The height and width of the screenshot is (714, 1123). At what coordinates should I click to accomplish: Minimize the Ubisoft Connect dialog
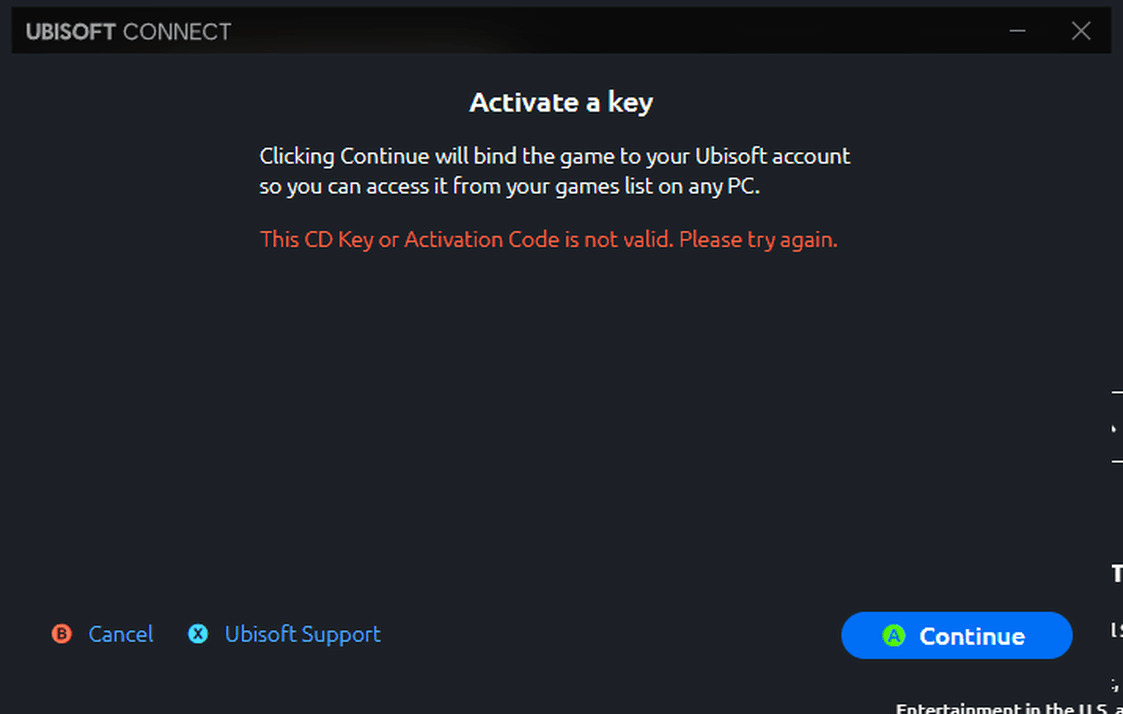pyautogui.click(x=1017, y=31)
